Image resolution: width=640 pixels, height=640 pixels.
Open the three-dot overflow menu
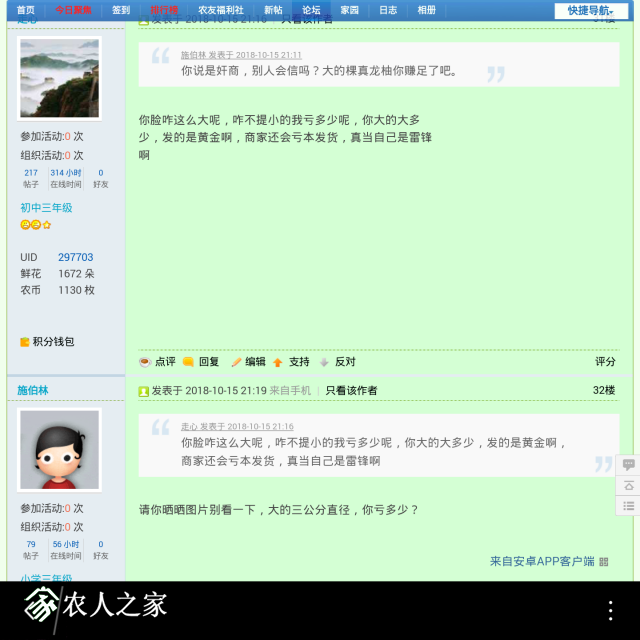[610, 609]
